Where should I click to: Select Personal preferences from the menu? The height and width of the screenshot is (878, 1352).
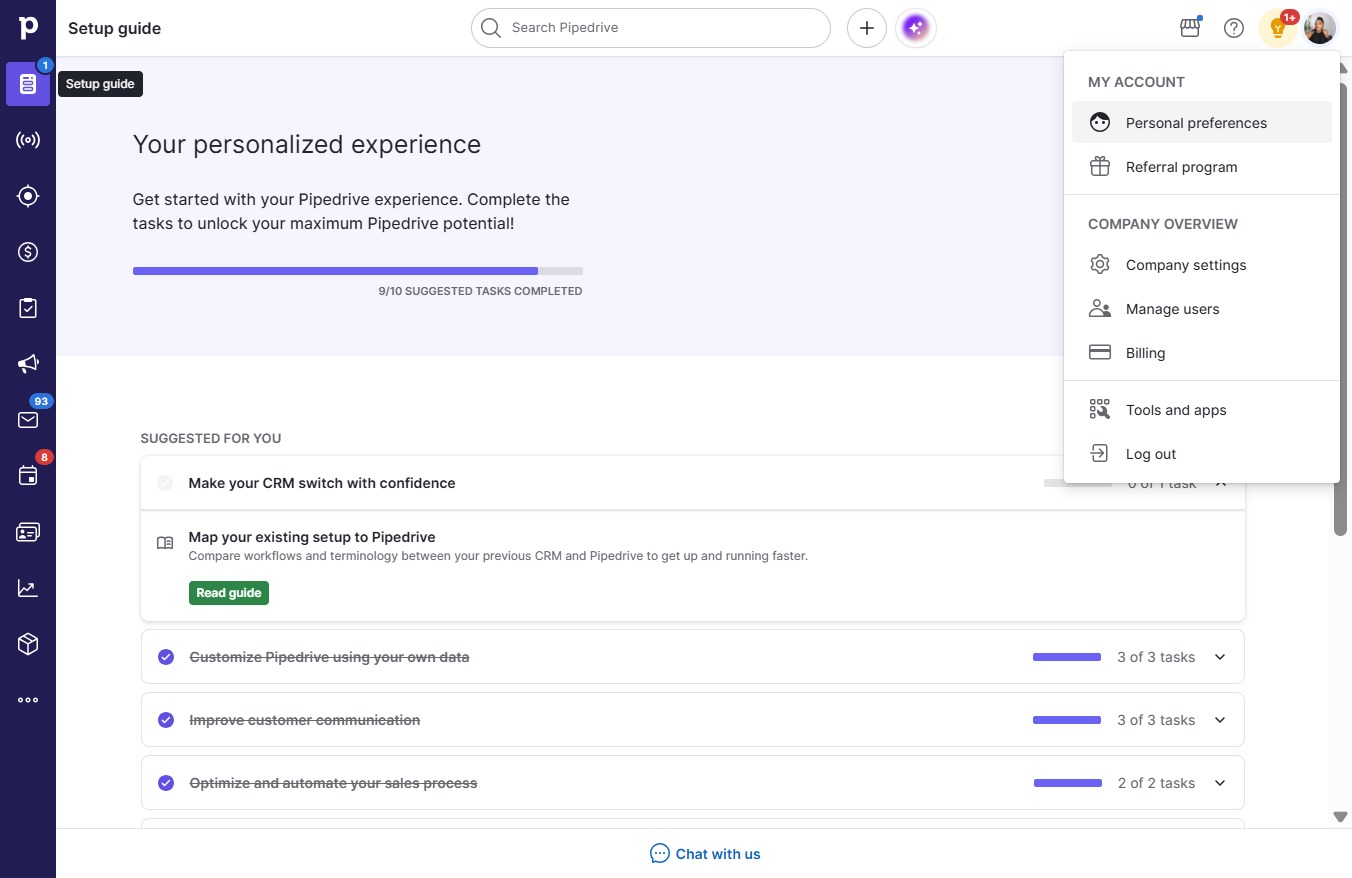(1202, 122)
